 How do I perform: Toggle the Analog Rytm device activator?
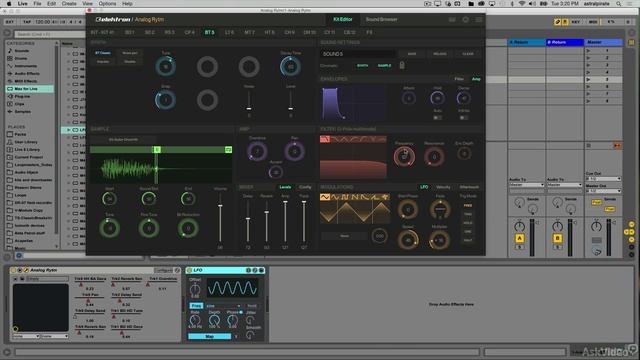[x=13, y=270]
